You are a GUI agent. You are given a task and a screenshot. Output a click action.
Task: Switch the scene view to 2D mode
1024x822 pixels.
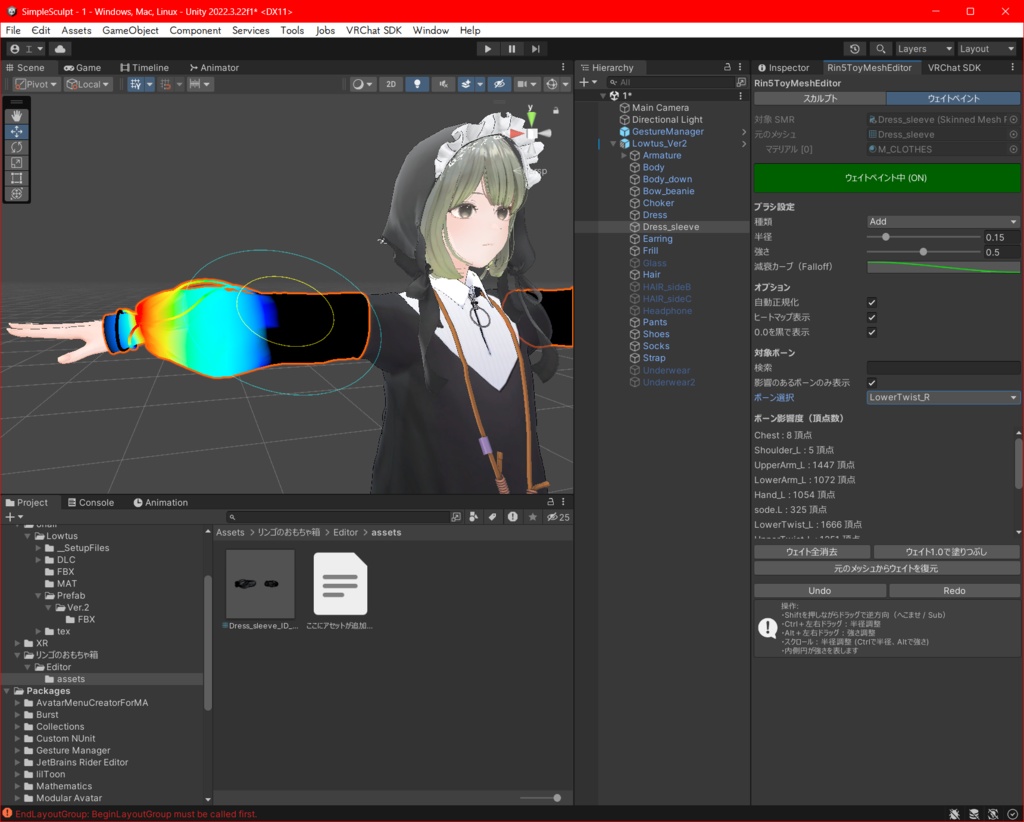click(391, 84)
